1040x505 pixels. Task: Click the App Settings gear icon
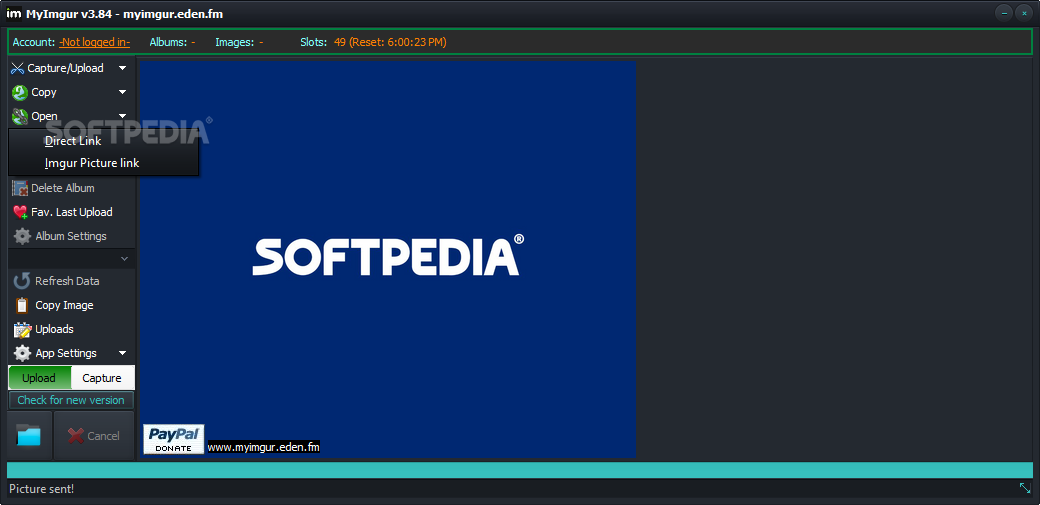pyautogui.click(x=22, y=353)
